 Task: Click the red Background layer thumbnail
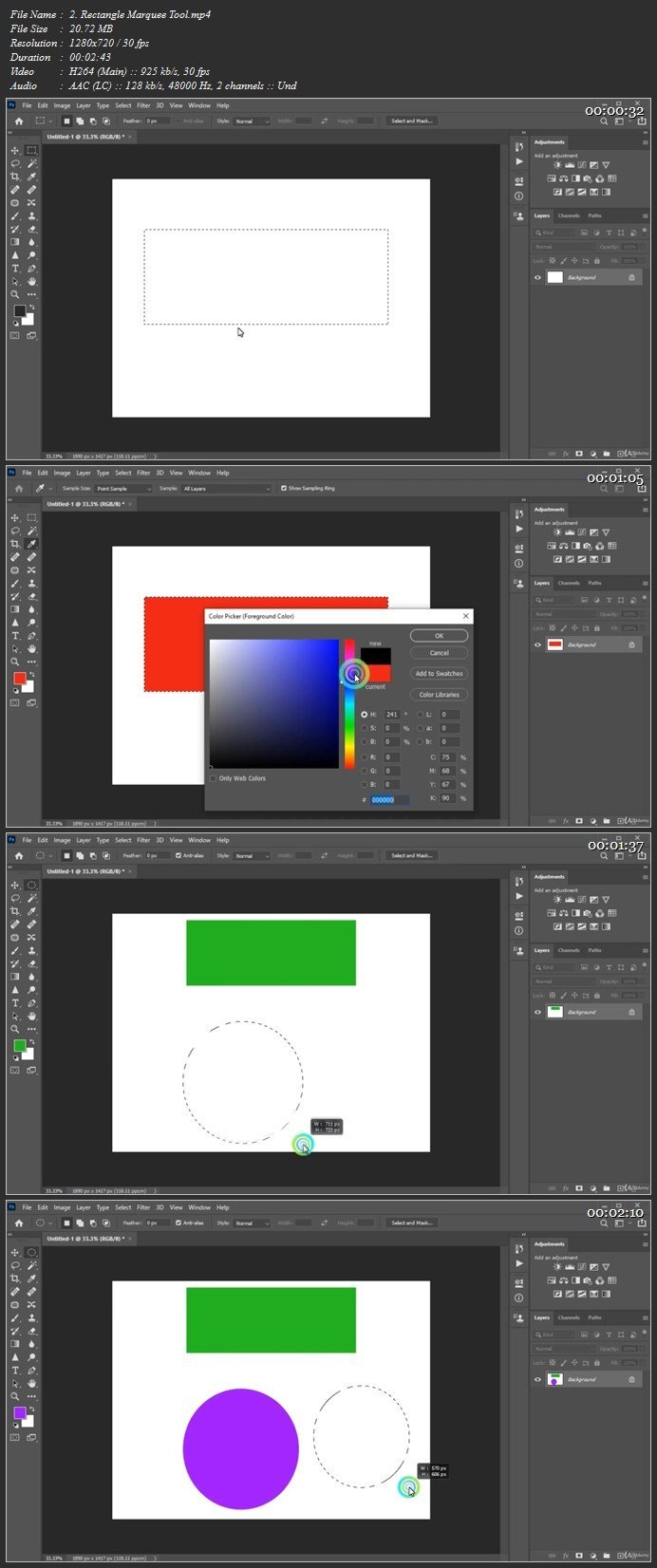click(x=555, y=644)
